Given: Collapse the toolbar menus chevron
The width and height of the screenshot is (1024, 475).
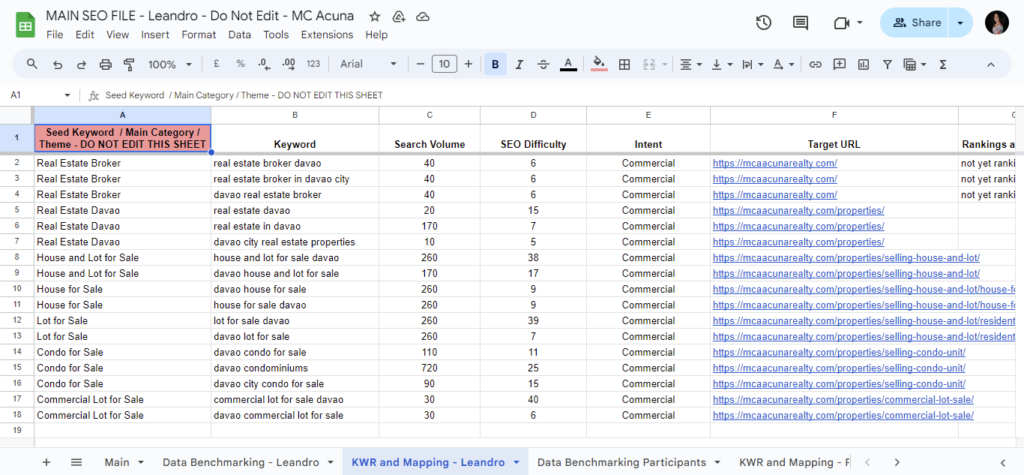Looking at the screenshot, I should (991, 64).
